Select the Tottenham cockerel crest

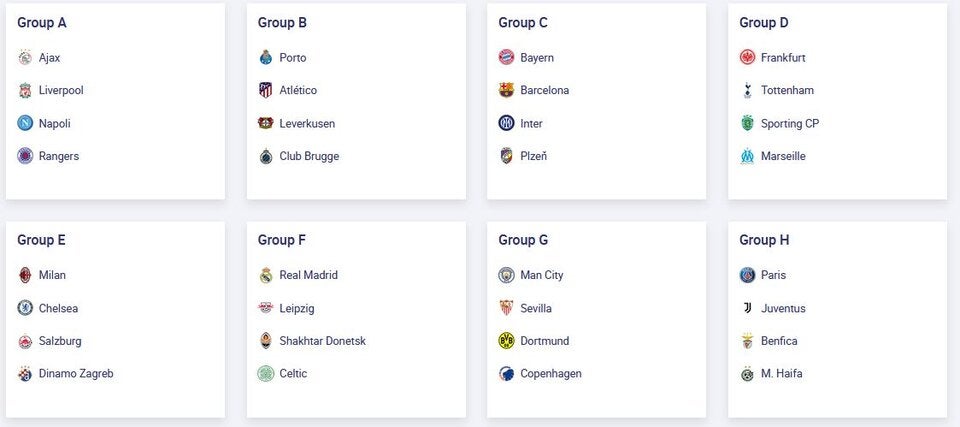coord(747,91)
